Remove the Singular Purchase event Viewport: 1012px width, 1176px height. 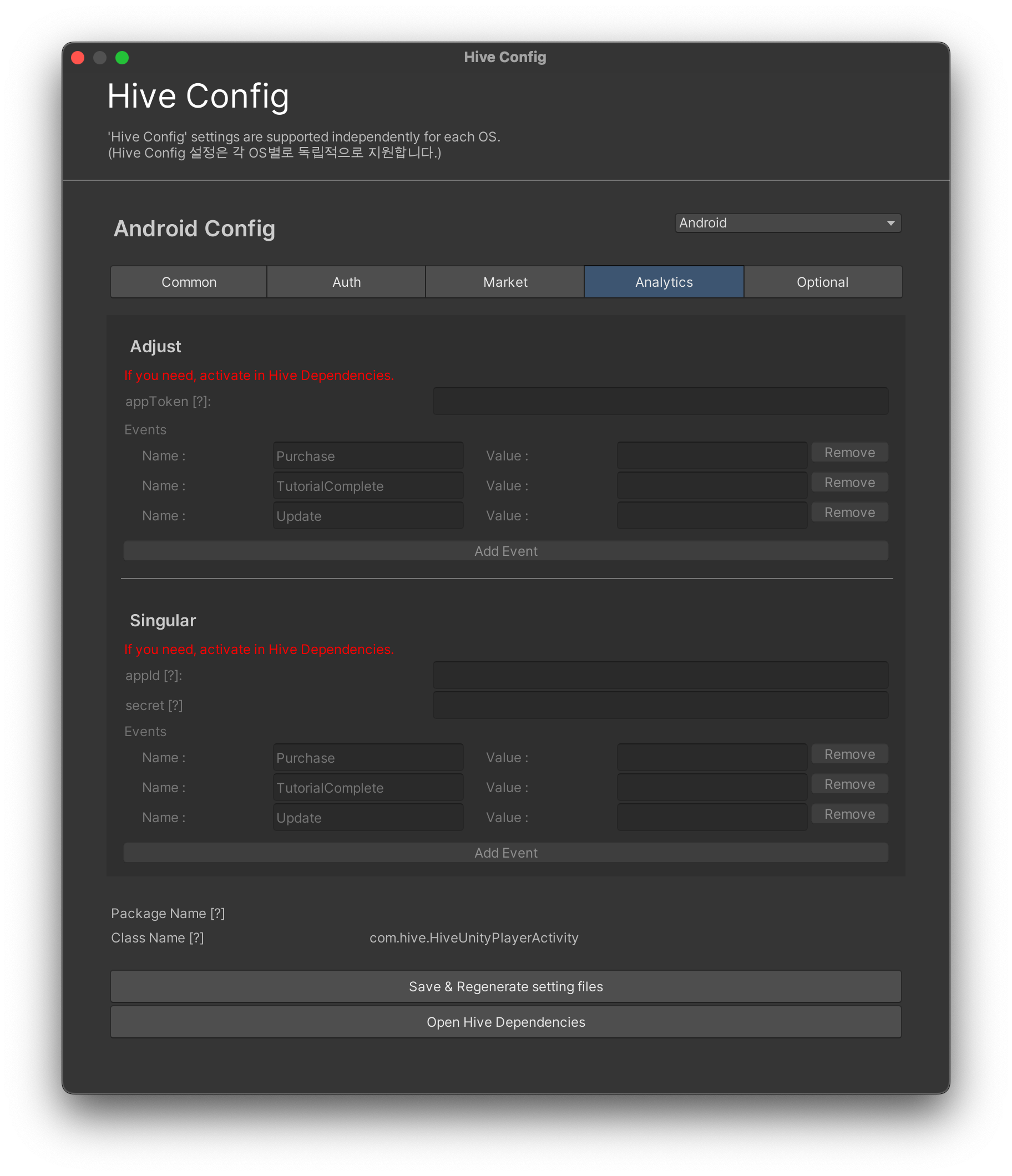pos(849,754)
